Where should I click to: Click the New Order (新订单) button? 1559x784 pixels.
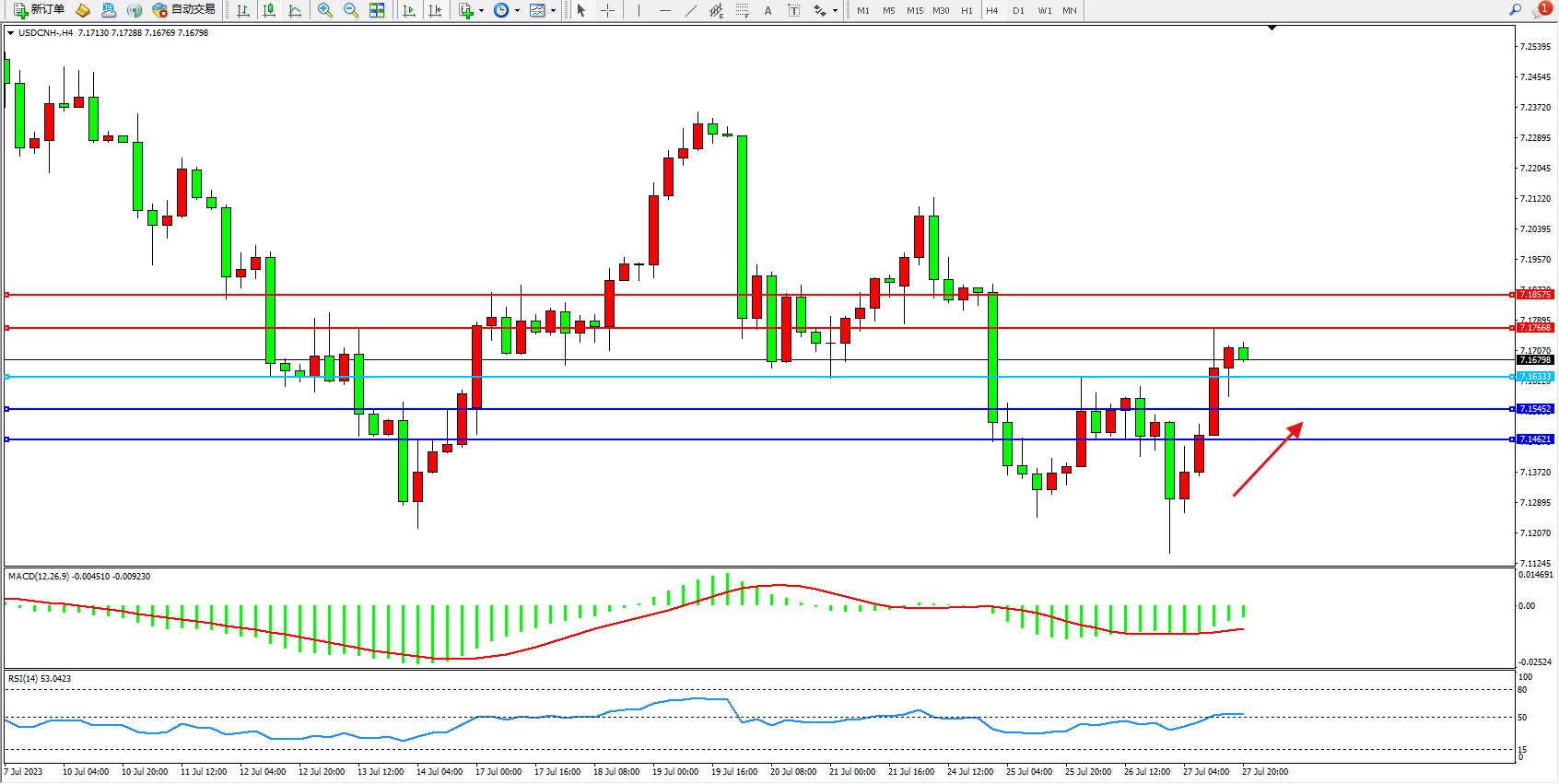[x=40, y=10]
